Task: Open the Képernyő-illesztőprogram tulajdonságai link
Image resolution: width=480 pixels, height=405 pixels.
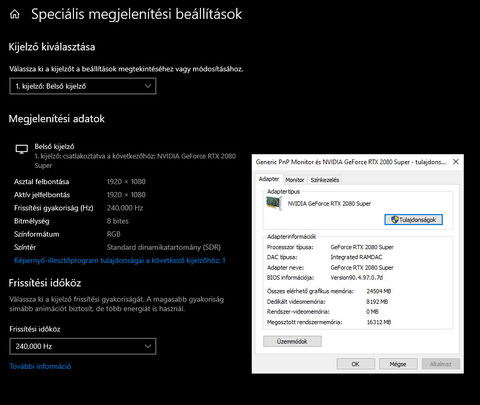Action: pyautogui.click(x=120, y=260)
